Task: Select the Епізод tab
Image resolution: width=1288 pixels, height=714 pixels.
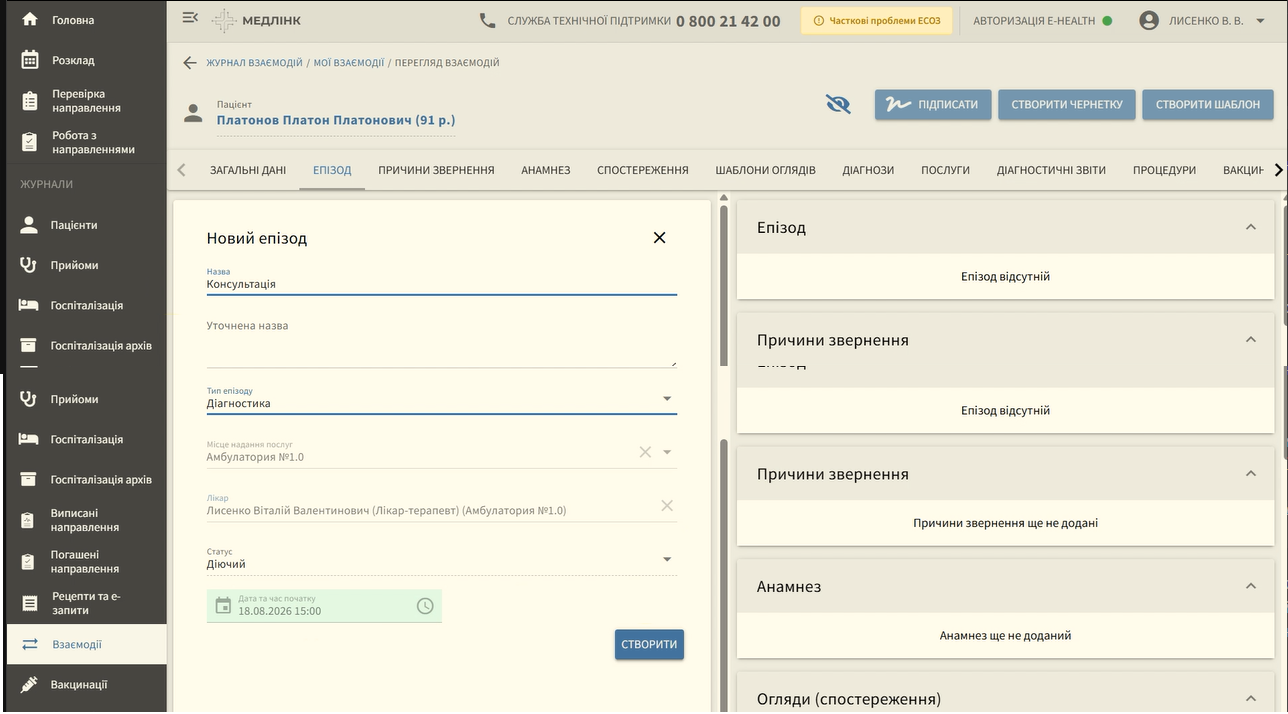Action: click(332, 170)
